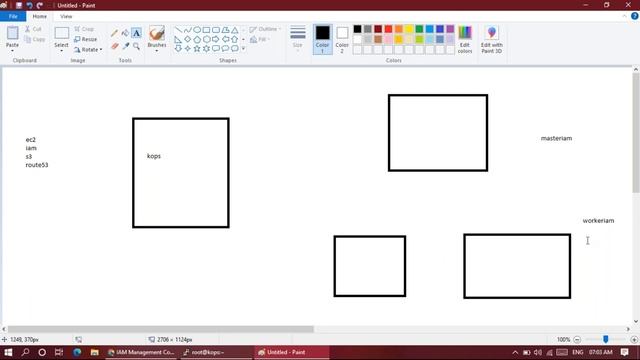Switch to the View tab
Image resolution: width=640 pixels, height=360 pixels.
pos(66,16)
